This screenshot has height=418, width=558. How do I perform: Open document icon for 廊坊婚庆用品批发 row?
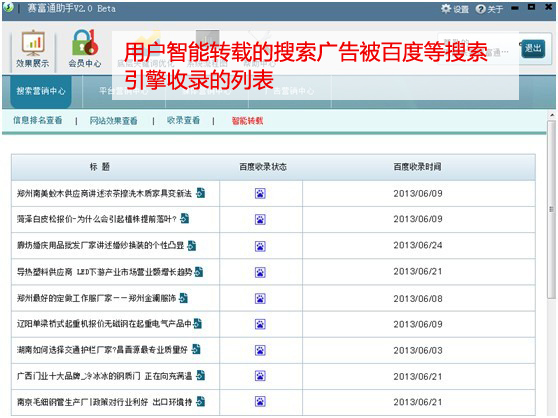(191, 245)
